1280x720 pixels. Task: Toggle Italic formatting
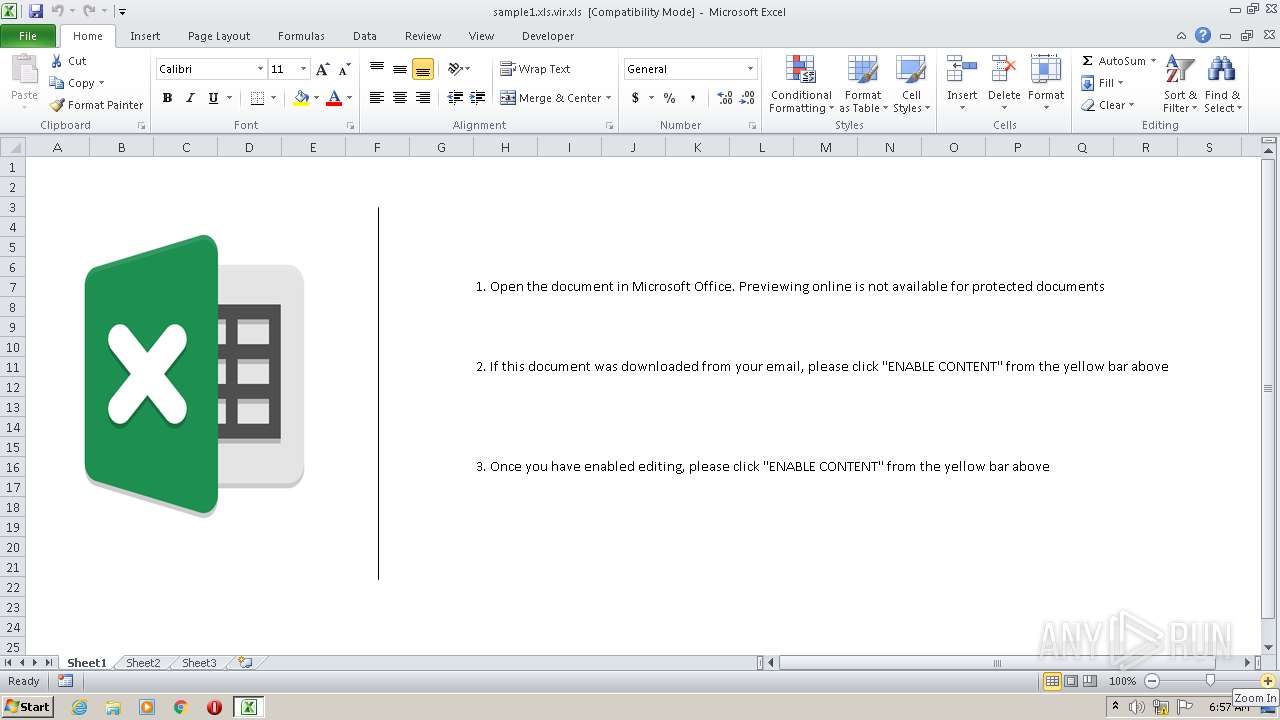pos(190,98)
